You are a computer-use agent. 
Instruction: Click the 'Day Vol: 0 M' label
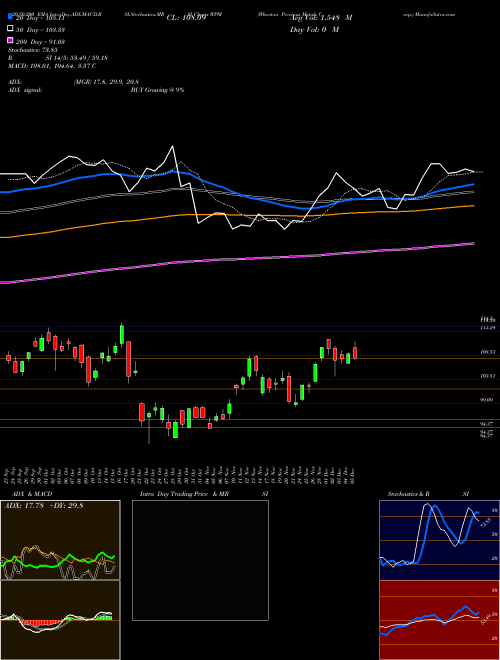pos(315,30)
